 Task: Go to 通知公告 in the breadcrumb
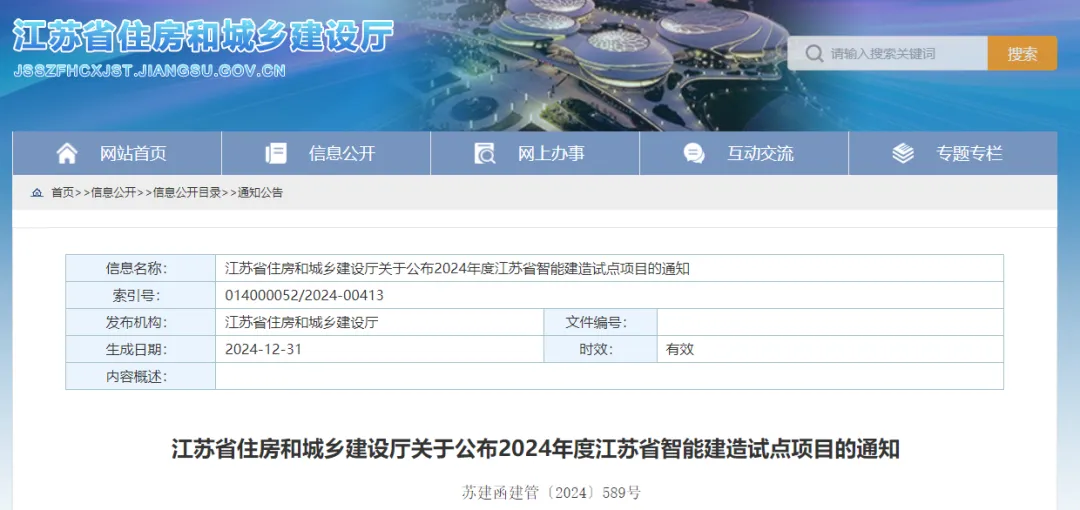(260, 193)
